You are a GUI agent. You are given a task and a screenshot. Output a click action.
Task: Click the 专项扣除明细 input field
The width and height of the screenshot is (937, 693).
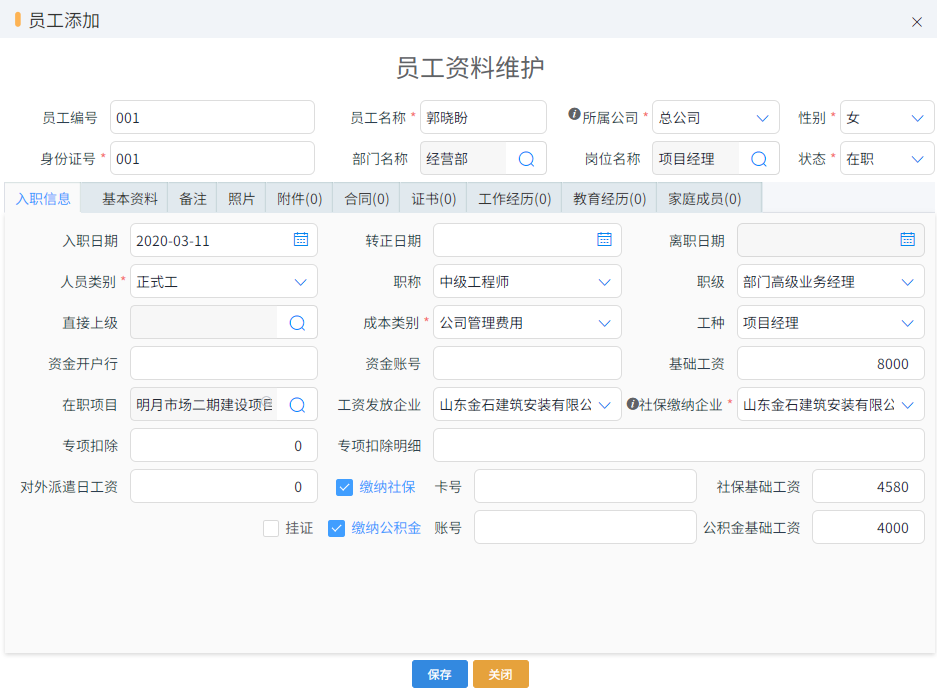(679, 445)
